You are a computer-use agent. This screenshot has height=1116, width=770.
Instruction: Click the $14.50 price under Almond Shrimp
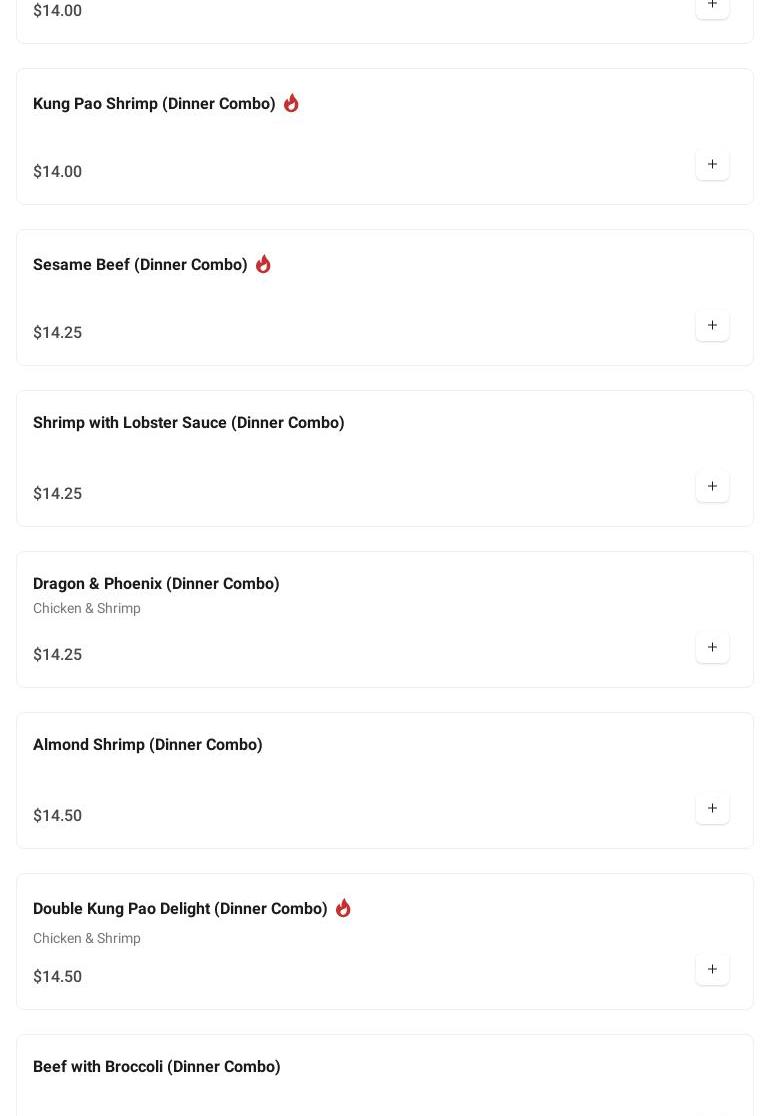58,816
